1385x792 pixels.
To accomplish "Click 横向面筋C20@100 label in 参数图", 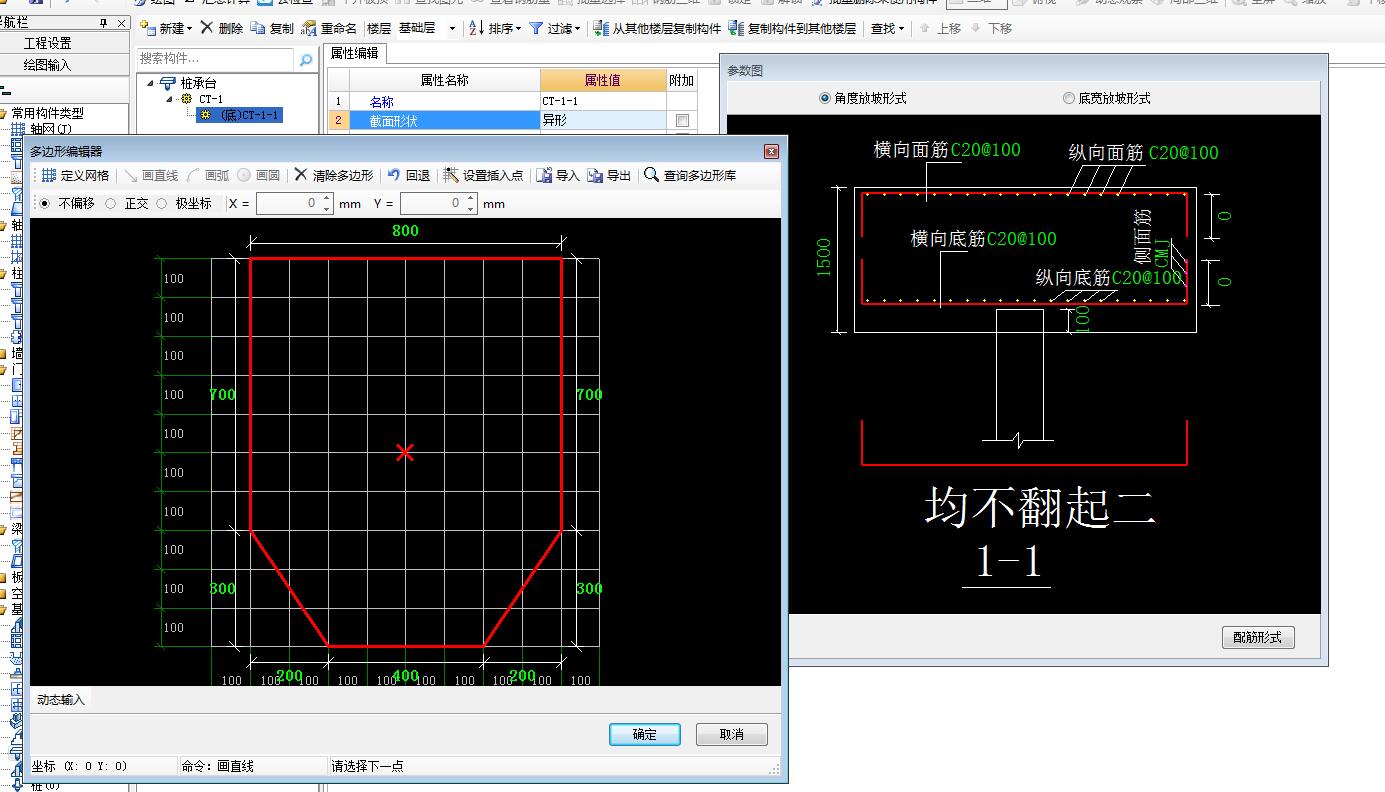I will pos(947,150).
